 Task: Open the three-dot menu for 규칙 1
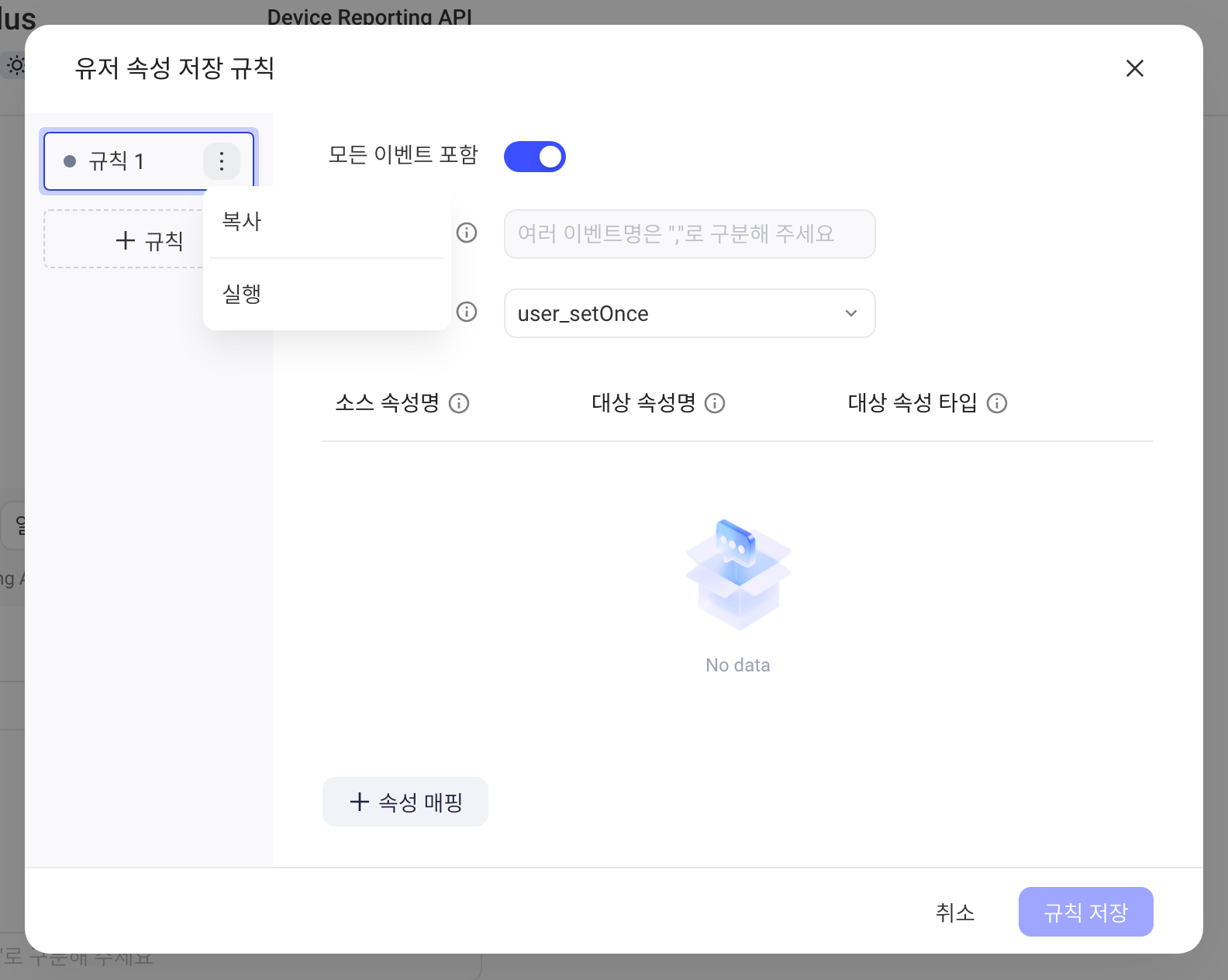(x=222, y=161)
